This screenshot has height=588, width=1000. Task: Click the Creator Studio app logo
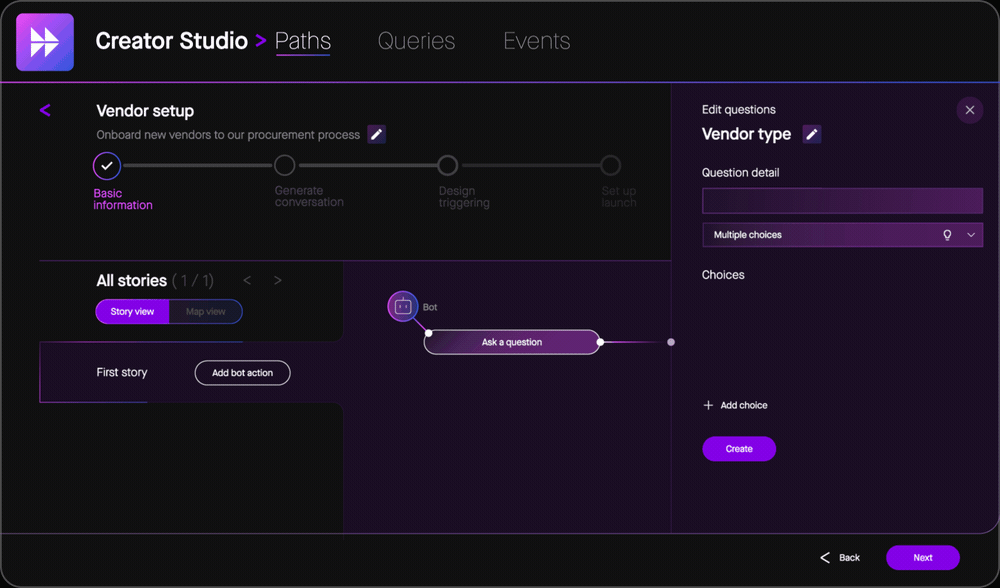coord(44,42)
